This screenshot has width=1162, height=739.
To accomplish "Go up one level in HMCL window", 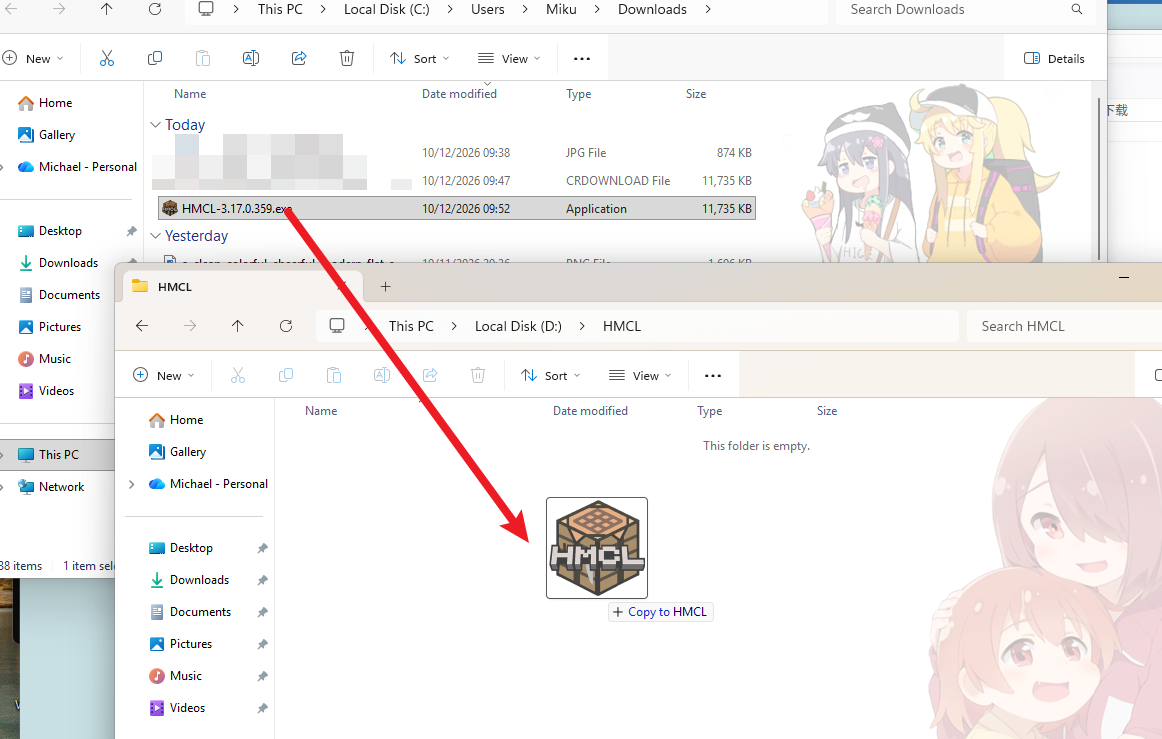I will (x=237, y=326).
